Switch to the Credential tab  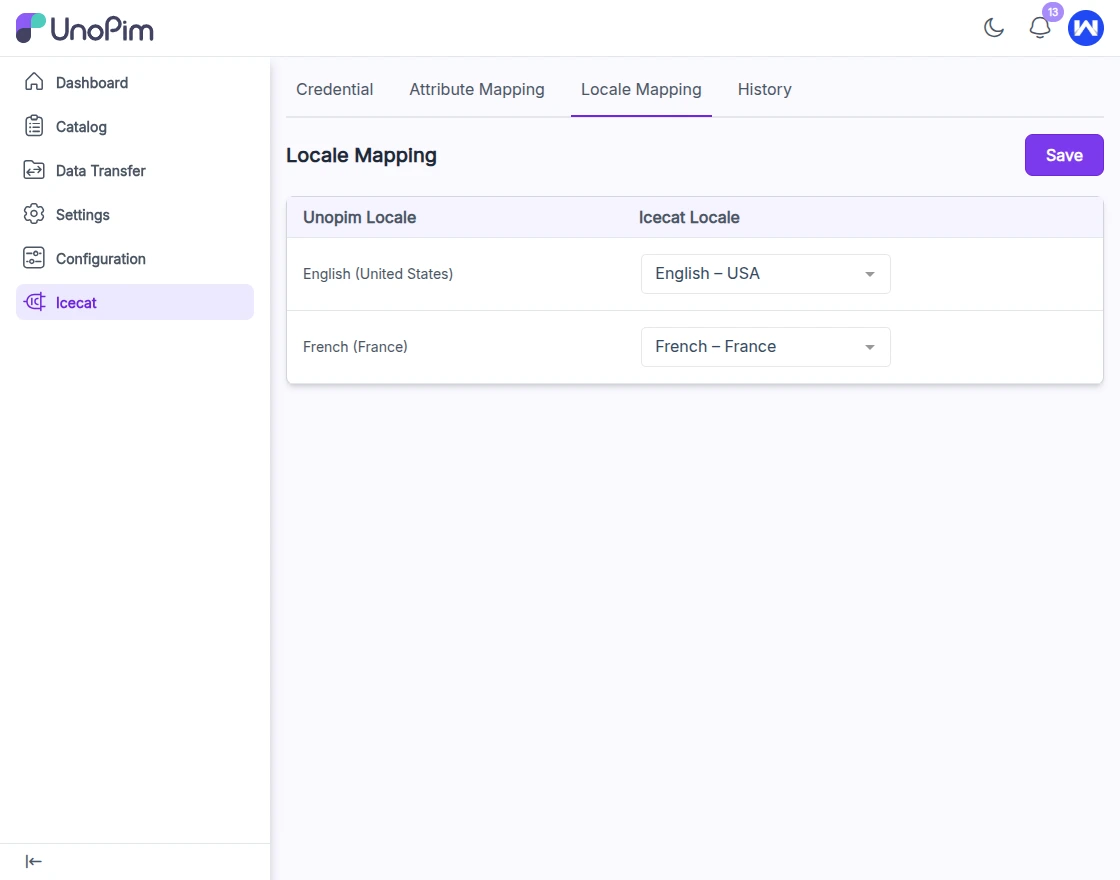click(334, 89)
